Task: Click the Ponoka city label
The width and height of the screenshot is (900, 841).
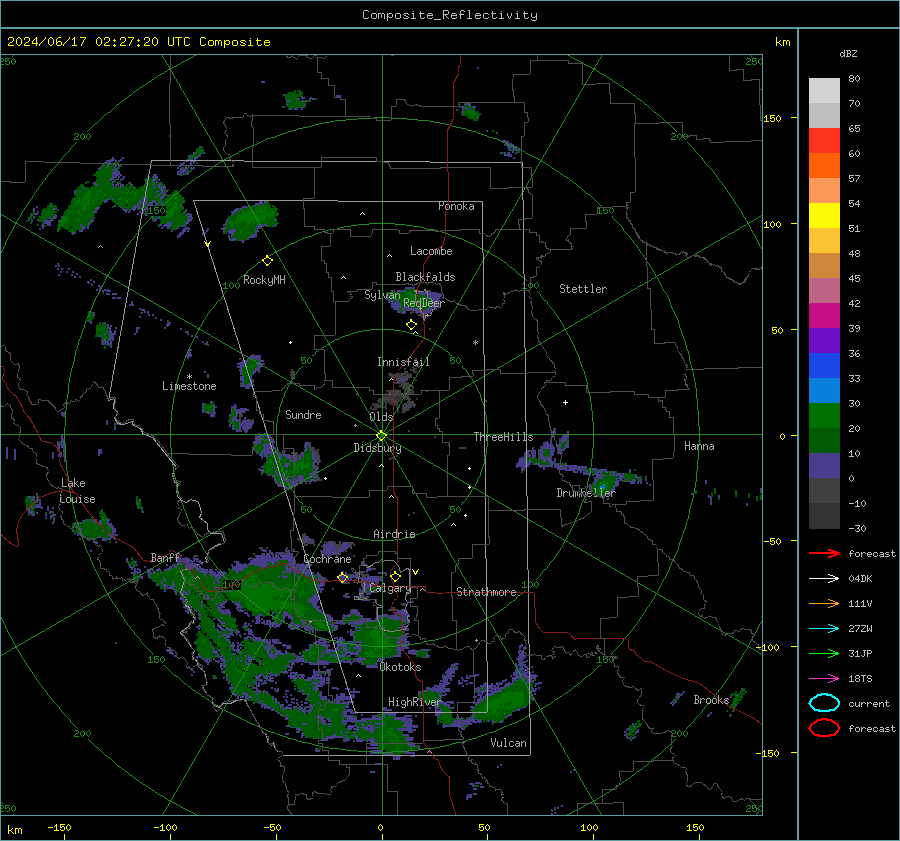Action: [x=456, y=206]
